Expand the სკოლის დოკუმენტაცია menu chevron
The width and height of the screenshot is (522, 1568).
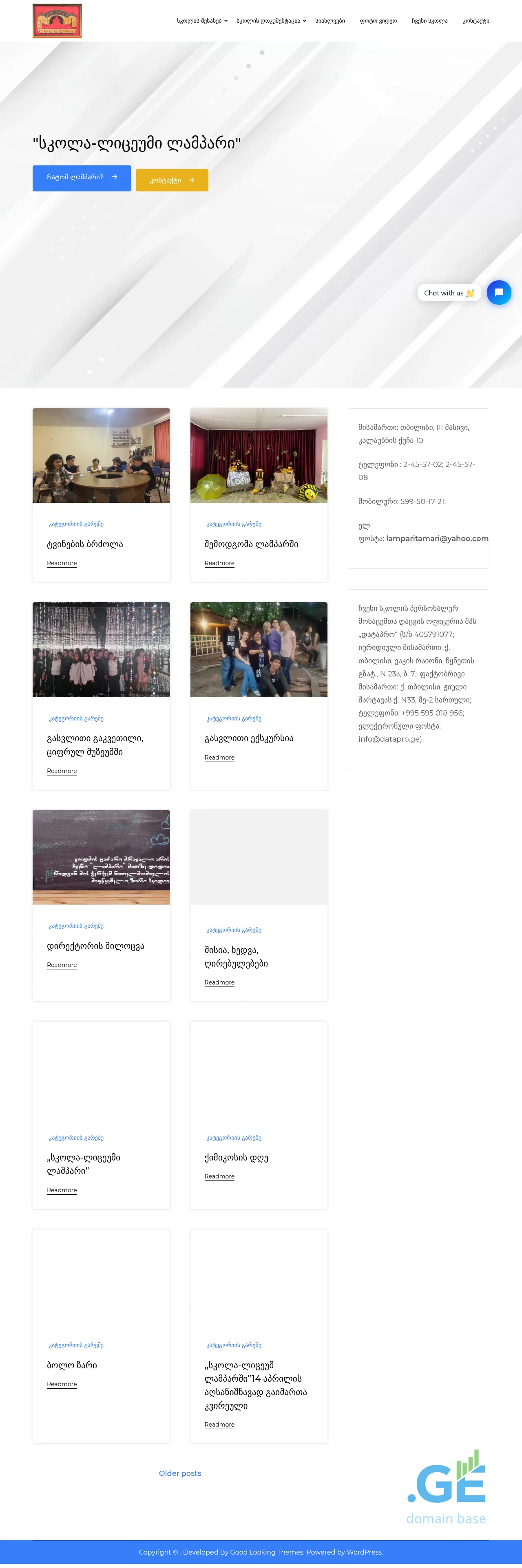[305, 21]
